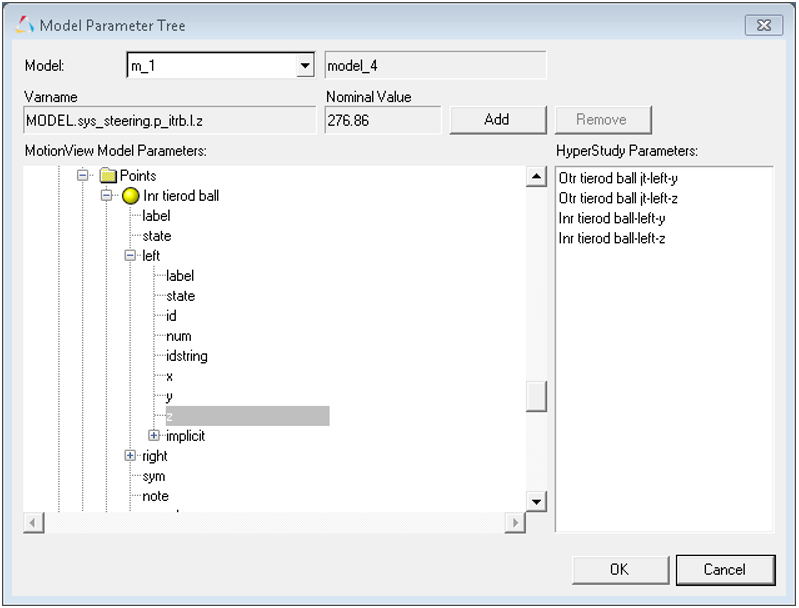Click the Remove button
Image resolution: width=799 pixels, height=608 pixels.
pyautogui.click(x=603, y=120)
